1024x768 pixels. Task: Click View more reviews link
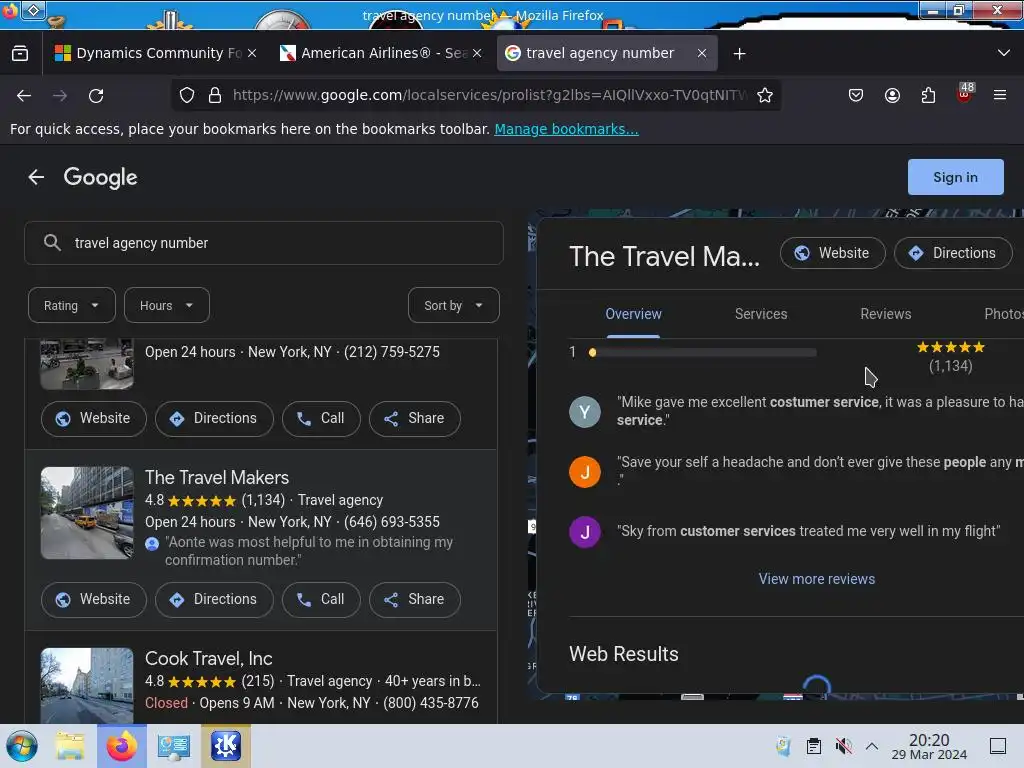(816, 579)
